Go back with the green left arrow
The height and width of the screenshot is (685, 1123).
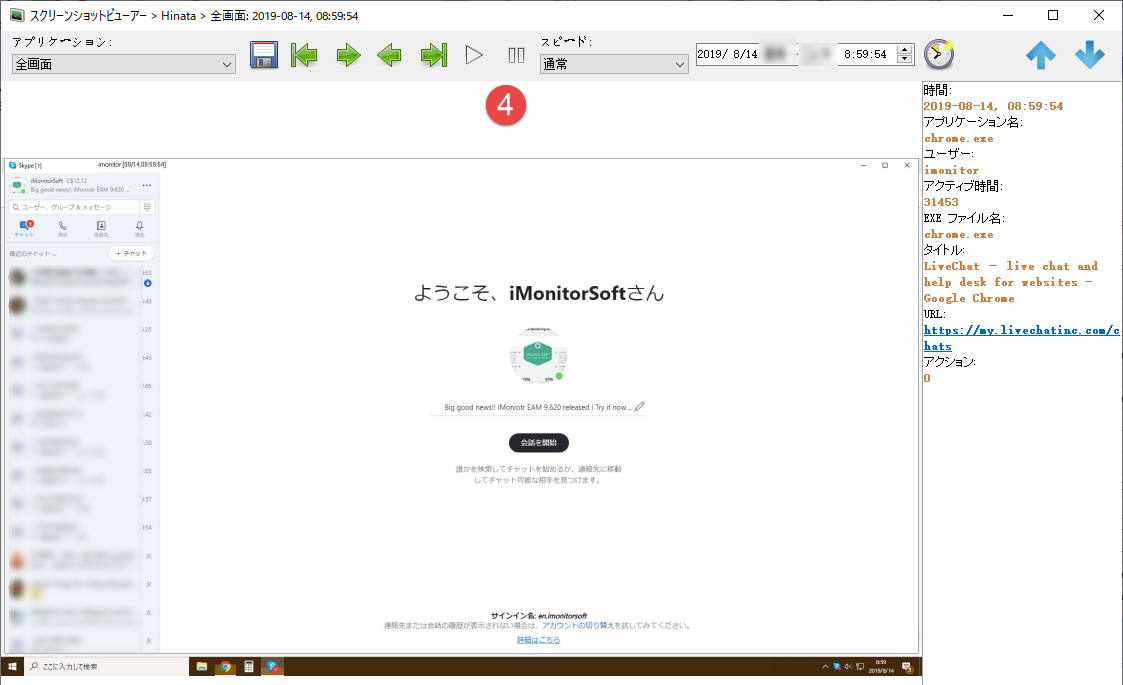(389, 55)
